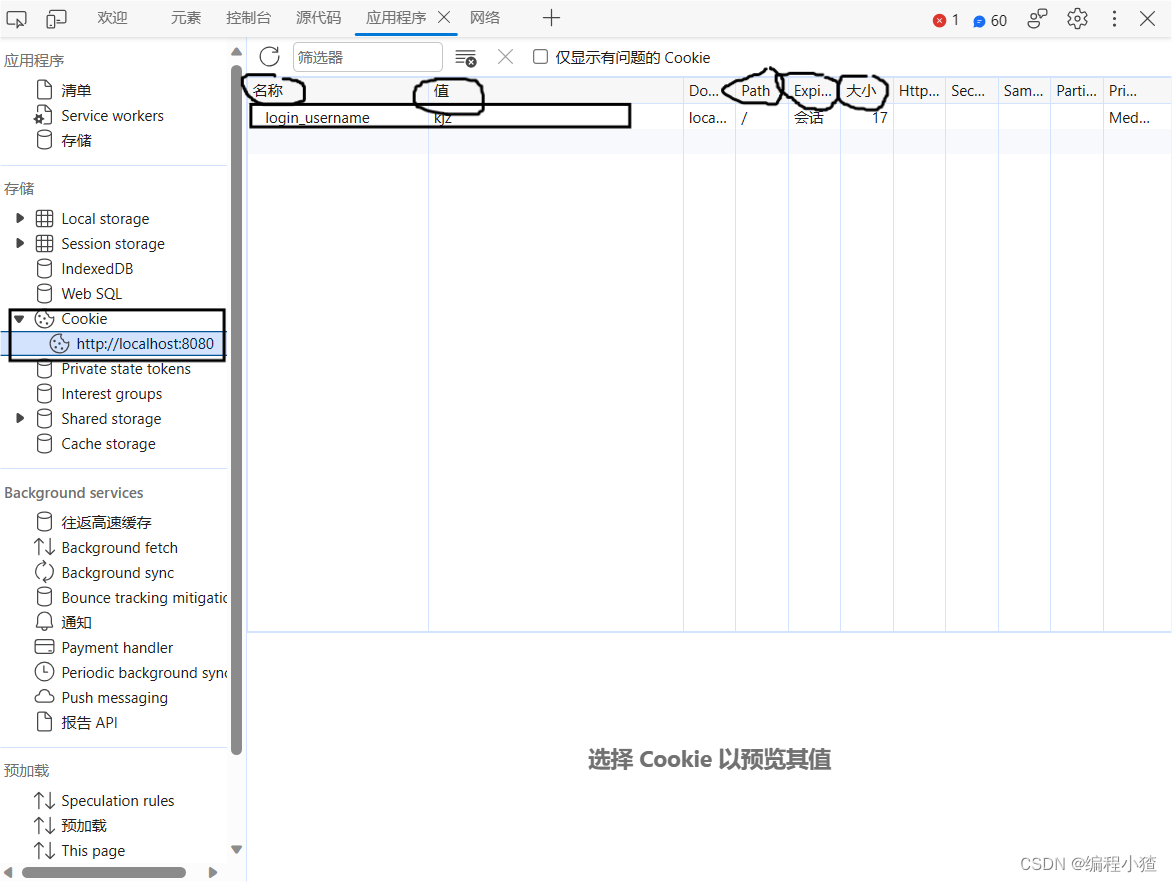Toggle the device toolbar icon
The height and width of the screenshot is (882, 1172).
tap(55, 18)
